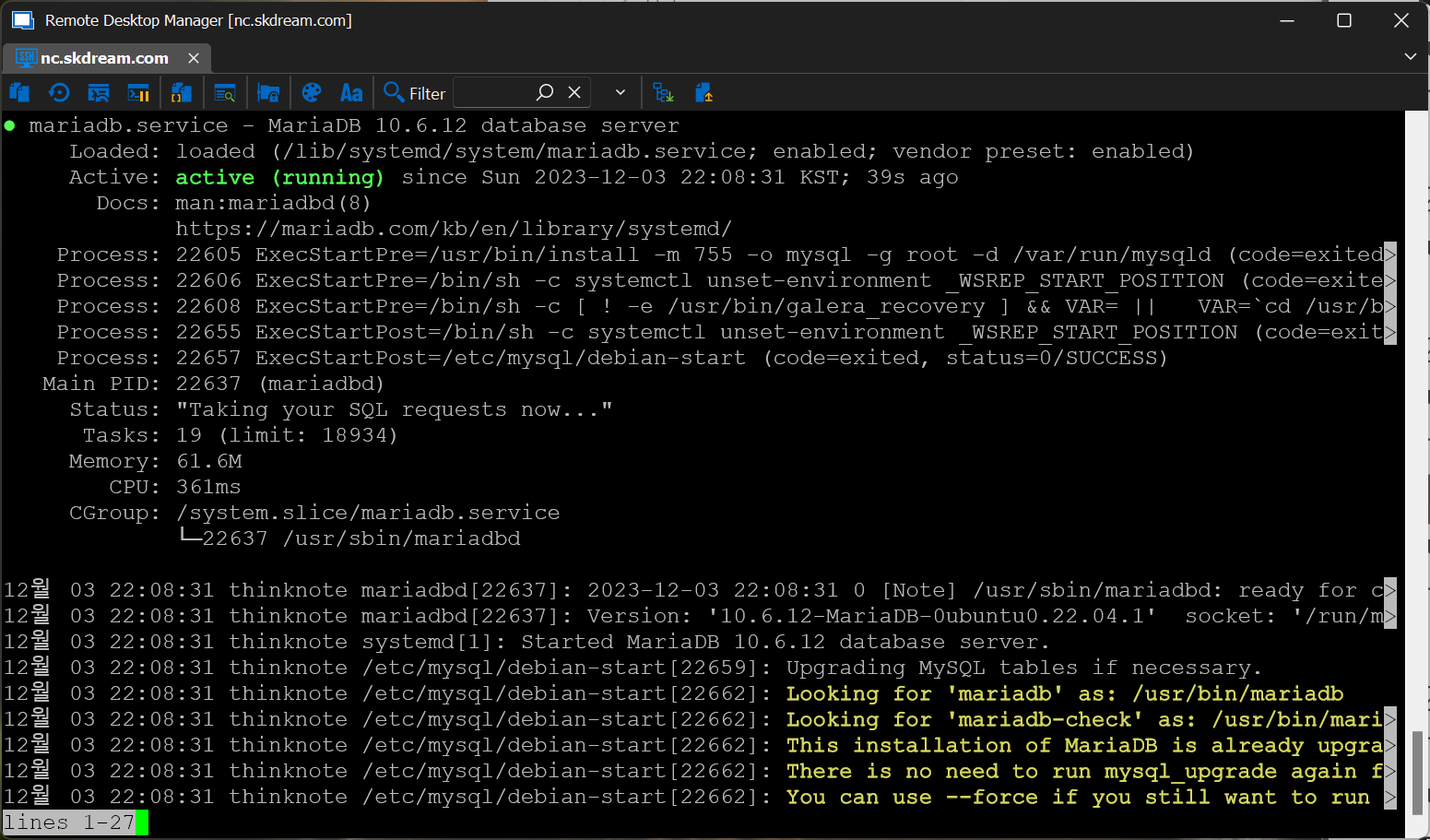
Task: Click the terminal pause output icon
Action: coord(139,92)
